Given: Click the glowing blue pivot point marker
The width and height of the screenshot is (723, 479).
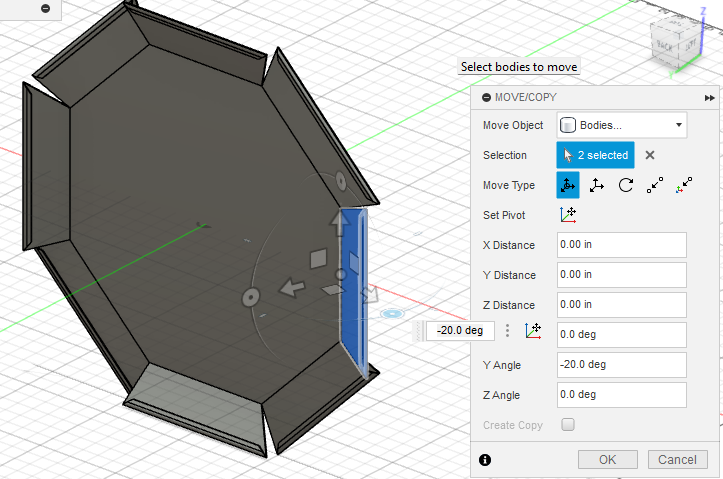Looking at the screenshot, I should [x=392, y=314].
